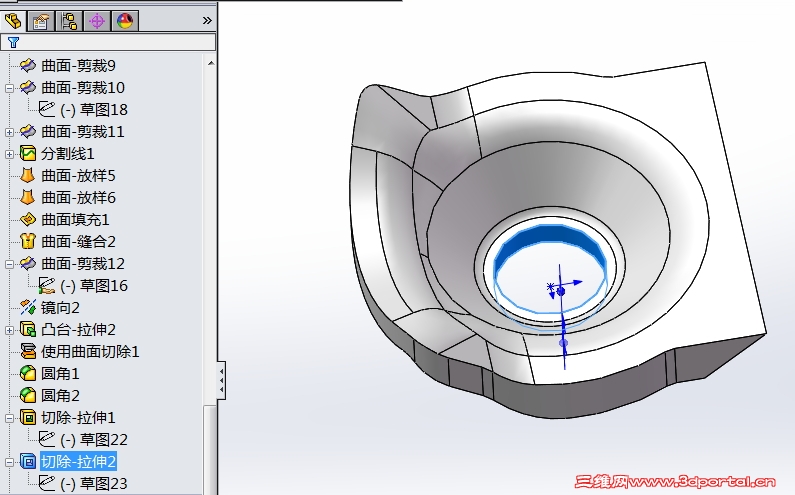
Task: Select the 曲面-放样5 label
Action: click(79, 175)
